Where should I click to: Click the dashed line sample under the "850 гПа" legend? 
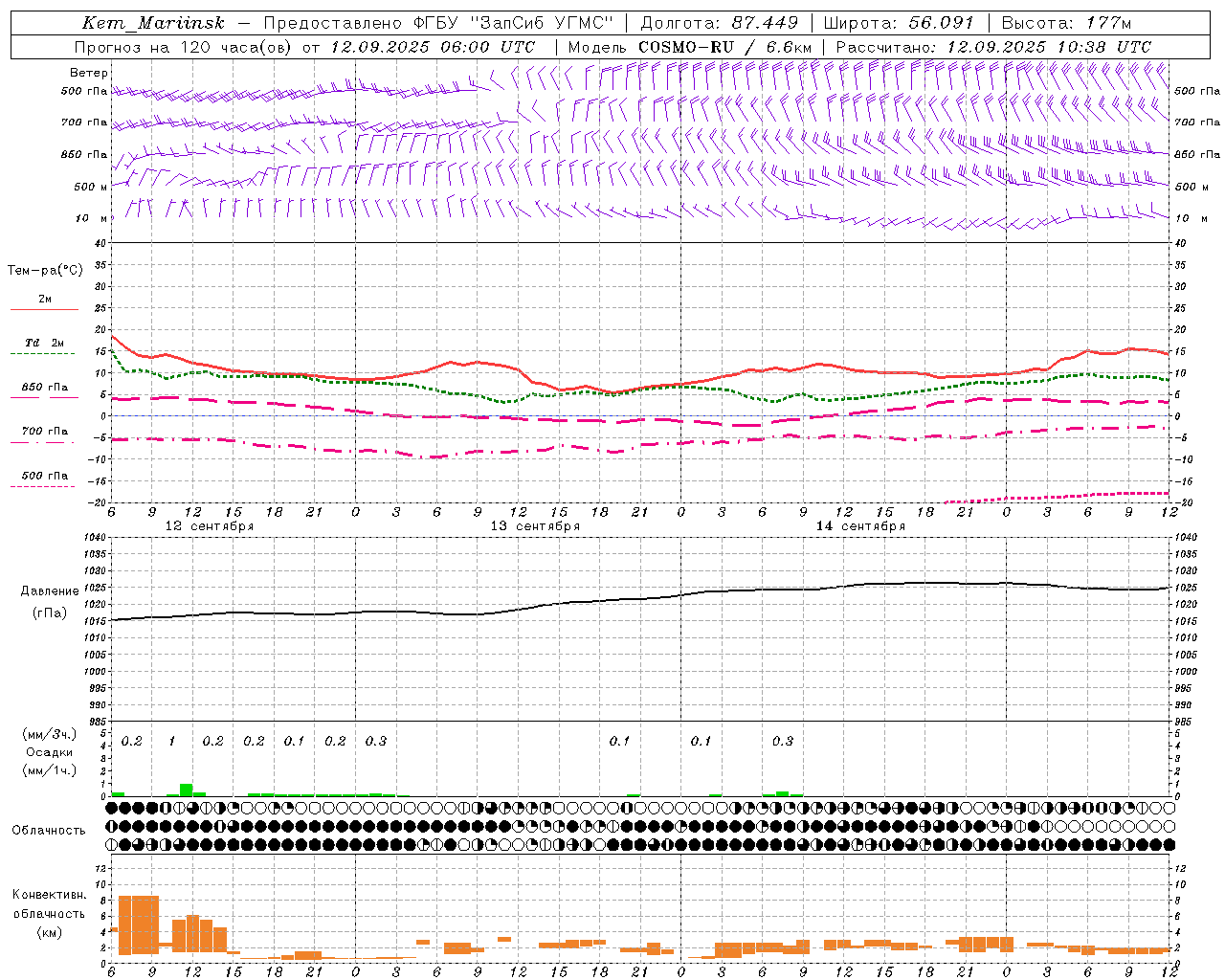(43, 397)
